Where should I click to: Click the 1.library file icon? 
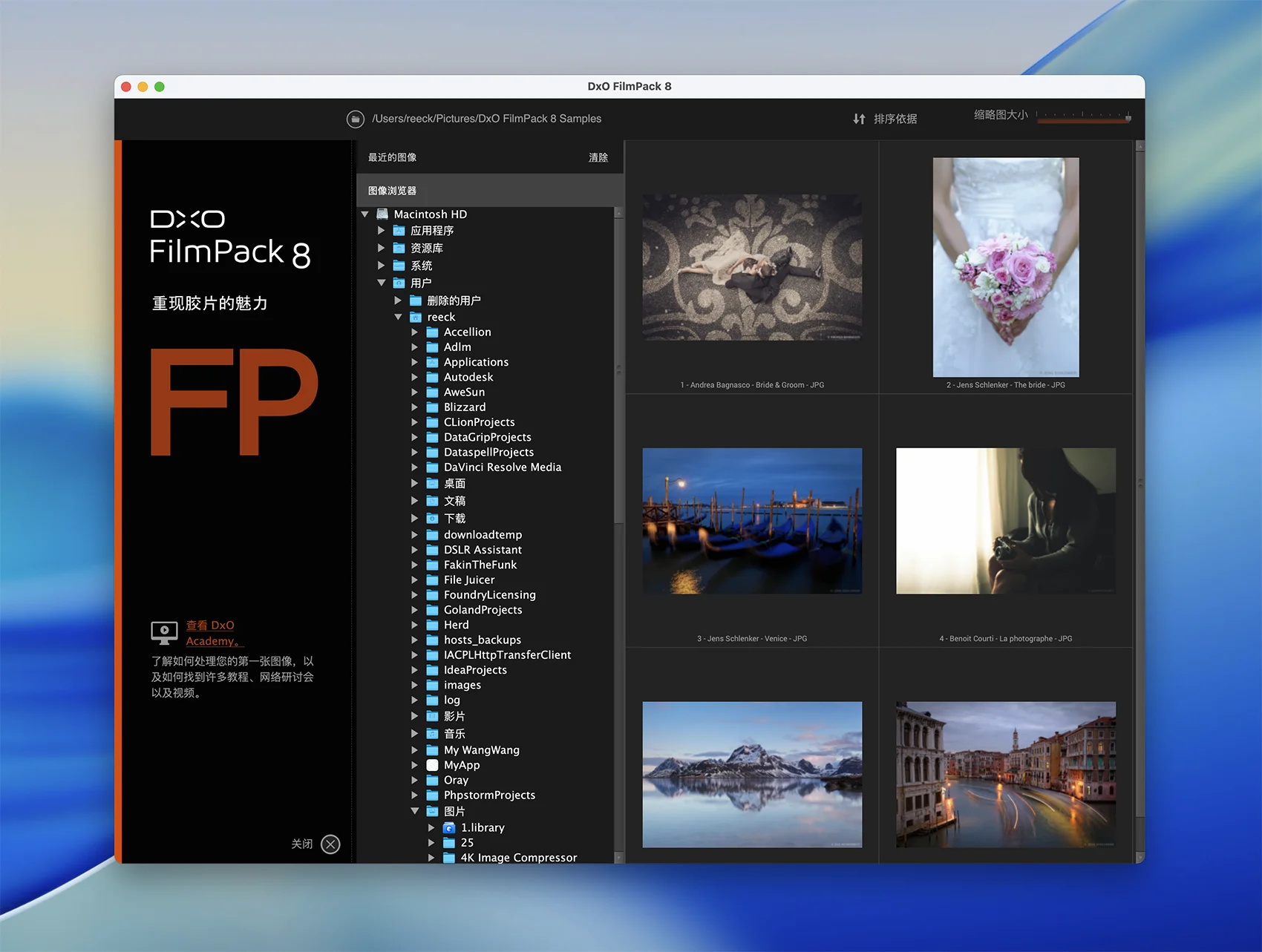449,827
